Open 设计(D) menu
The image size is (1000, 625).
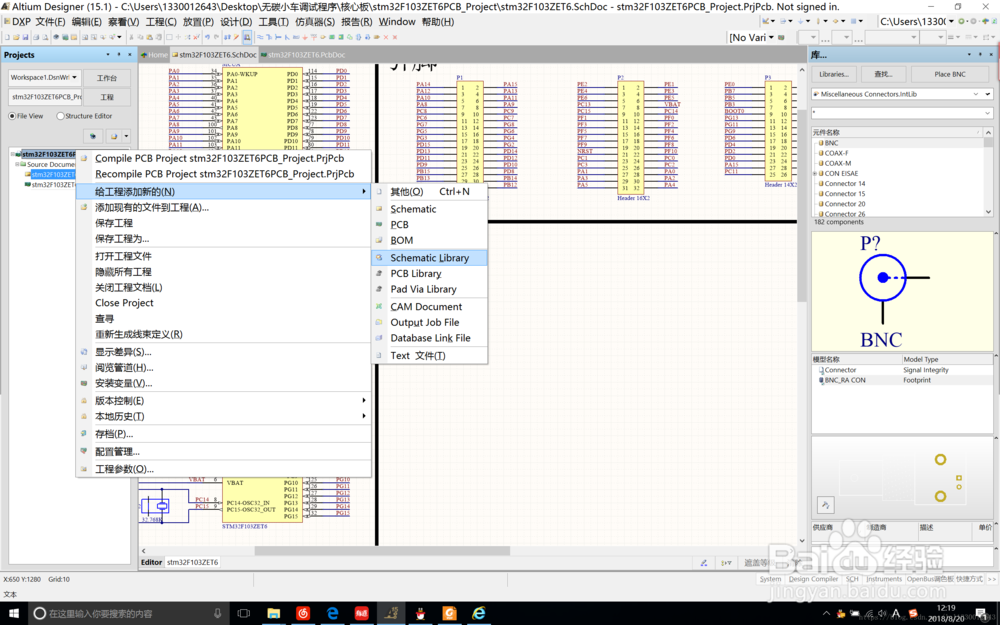coord(236,22)
